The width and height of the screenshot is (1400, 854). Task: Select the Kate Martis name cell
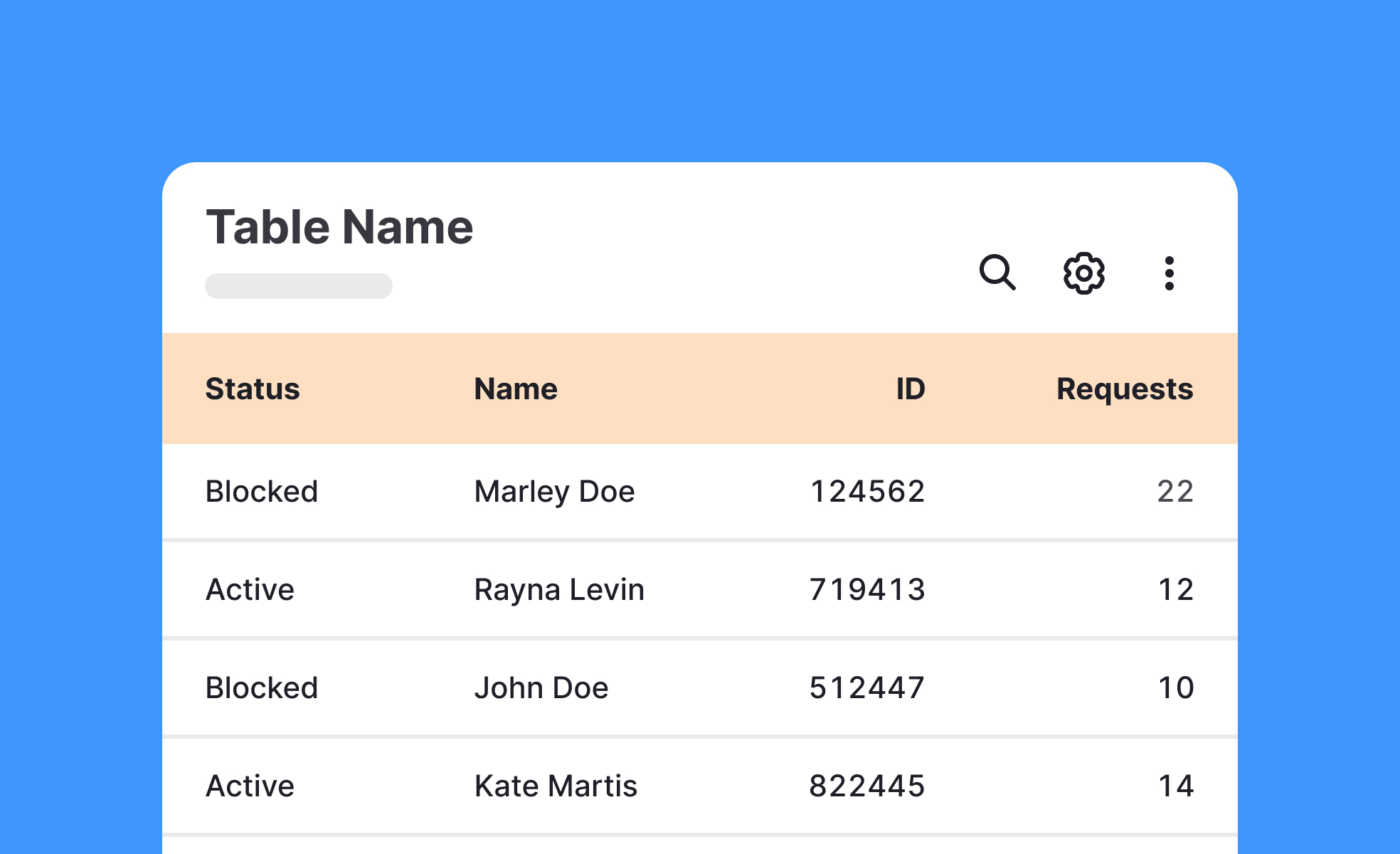coord(556,786)
